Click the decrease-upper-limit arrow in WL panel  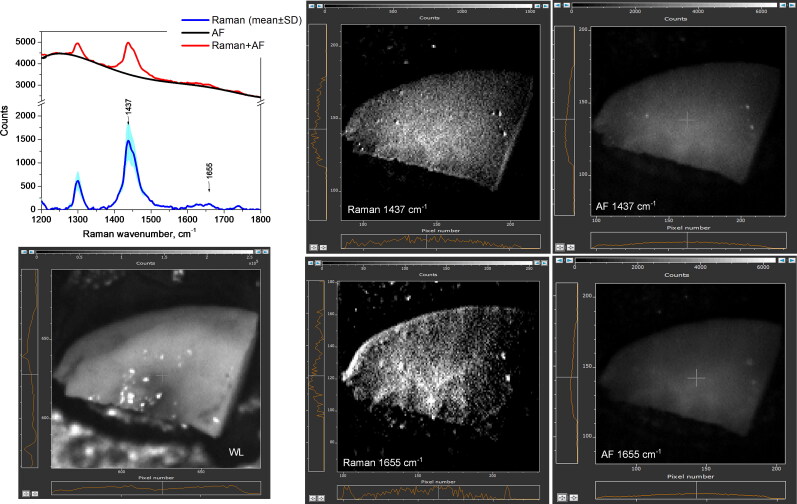click(258, 252)
